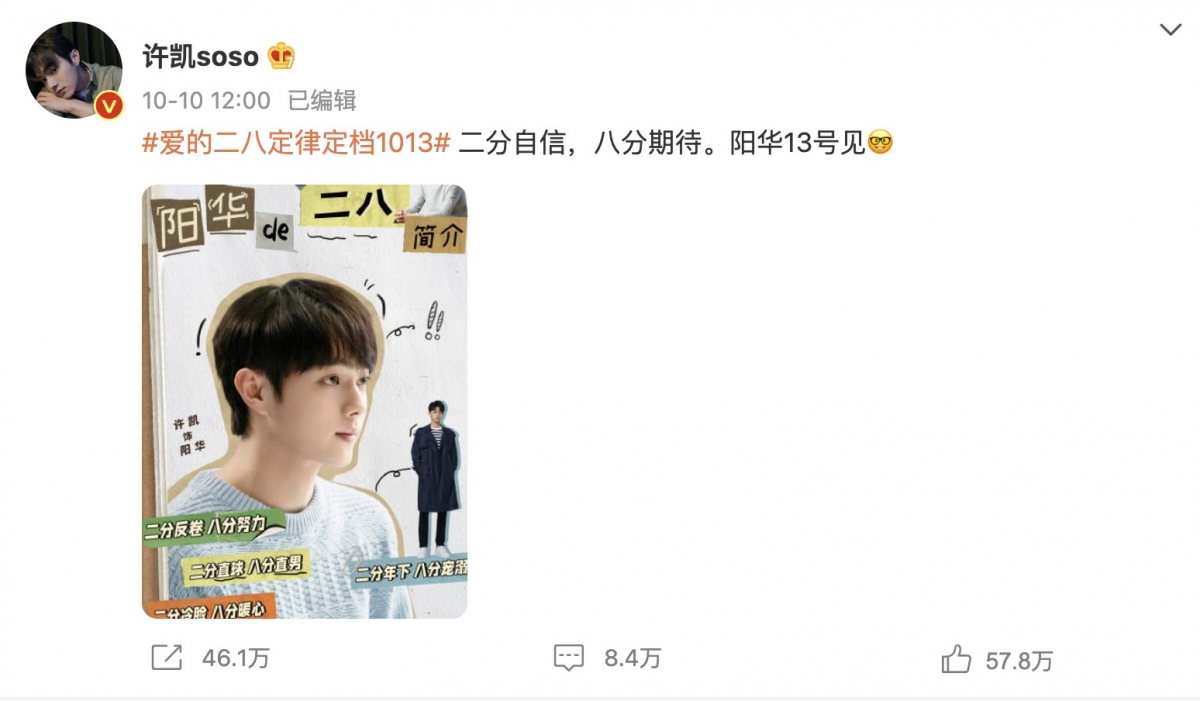Like the post with thumbs-up icon

tap(956, 659)
